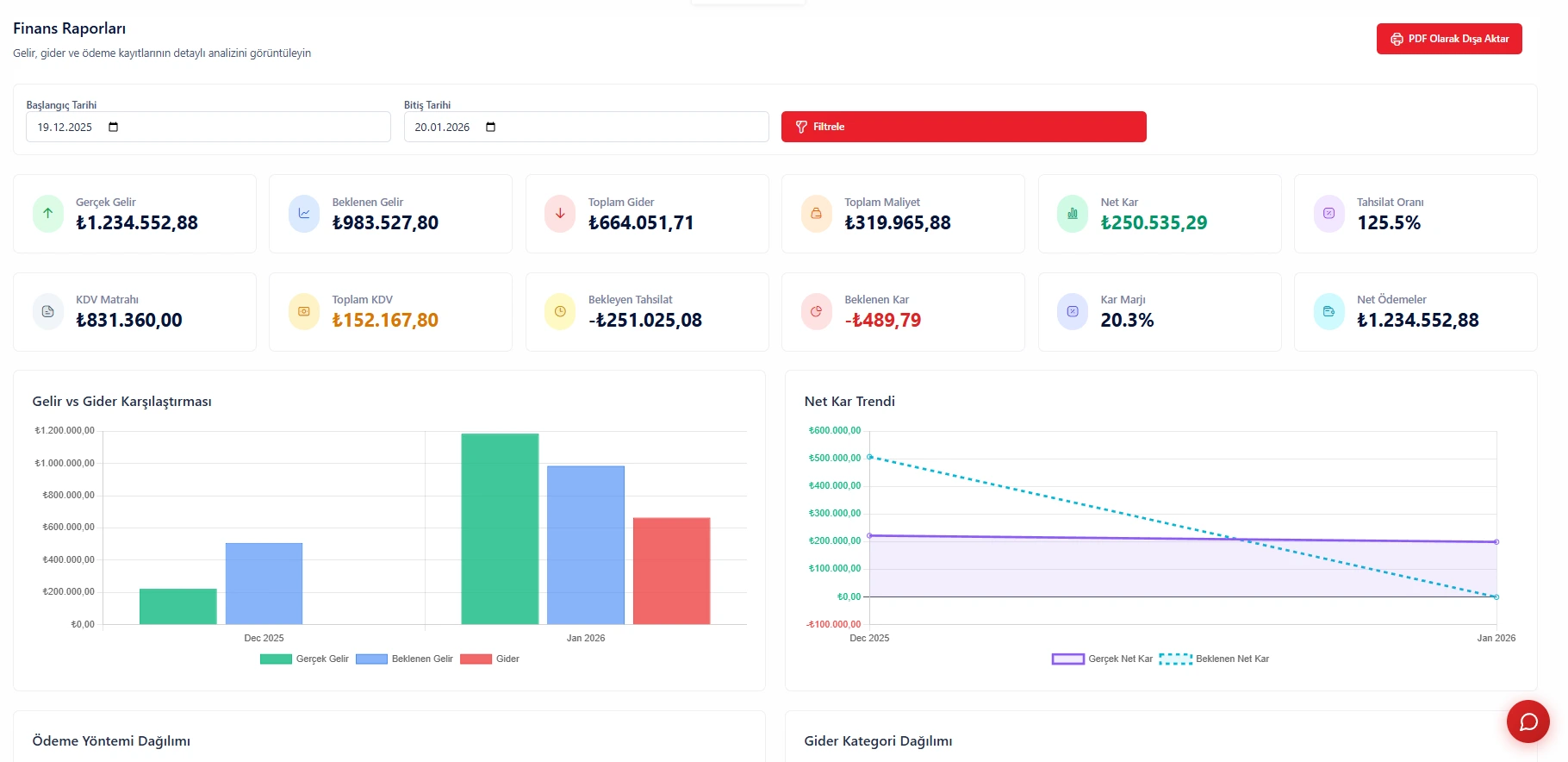
Task: Open the floating chat bubble button
Action: coord(1528,721)
